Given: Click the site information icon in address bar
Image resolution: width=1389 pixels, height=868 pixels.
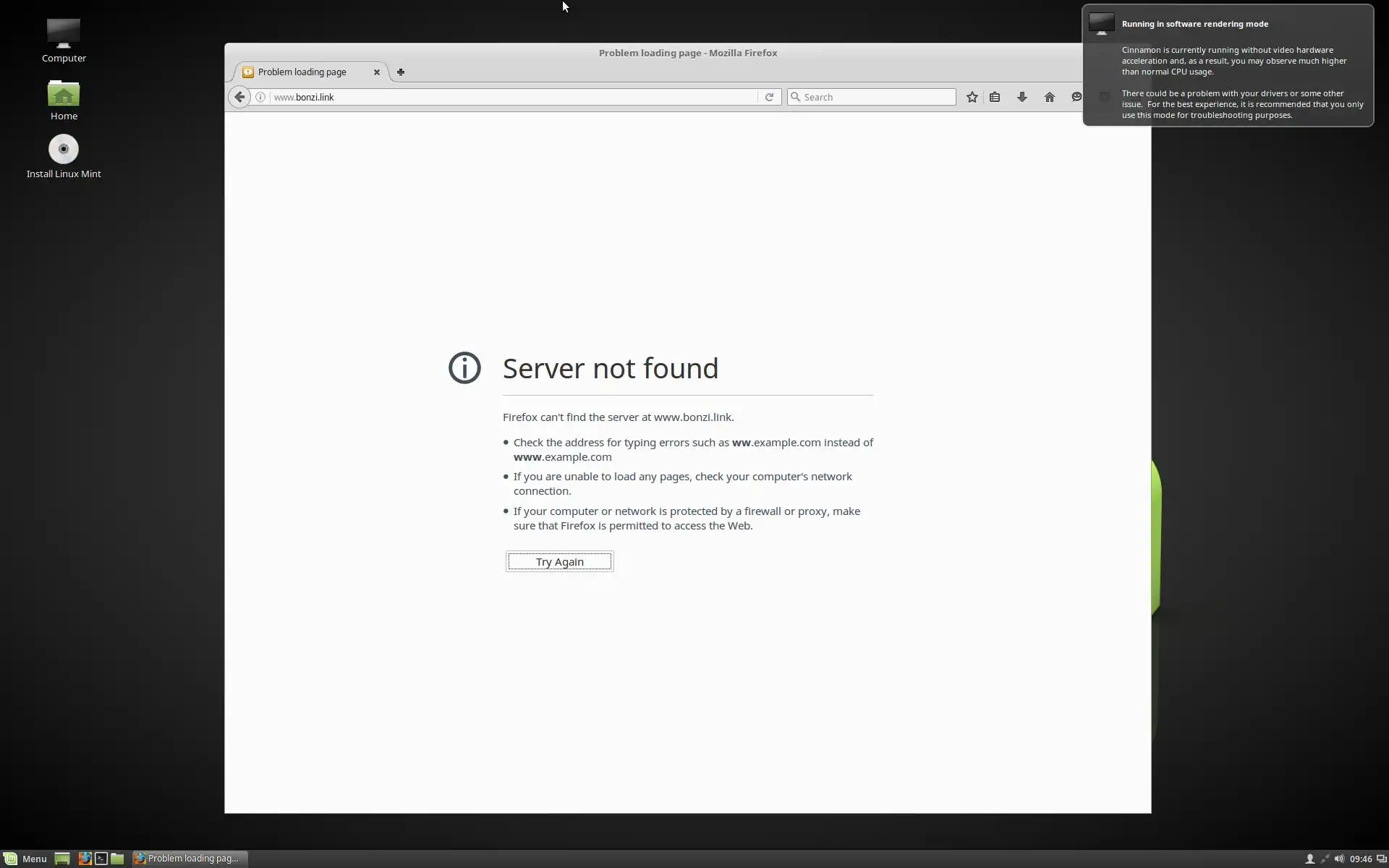Looking at the screenshot, I should tap(260, 97).
